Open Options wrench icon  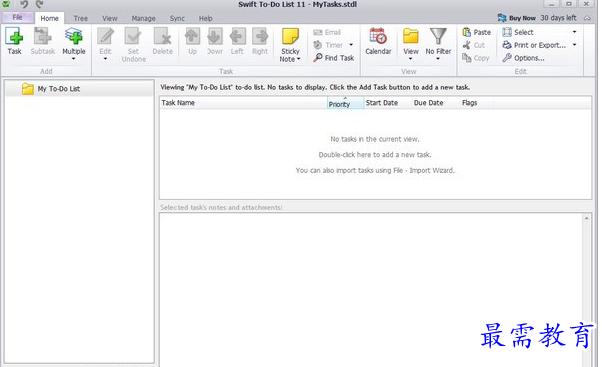tap(507, 58)
